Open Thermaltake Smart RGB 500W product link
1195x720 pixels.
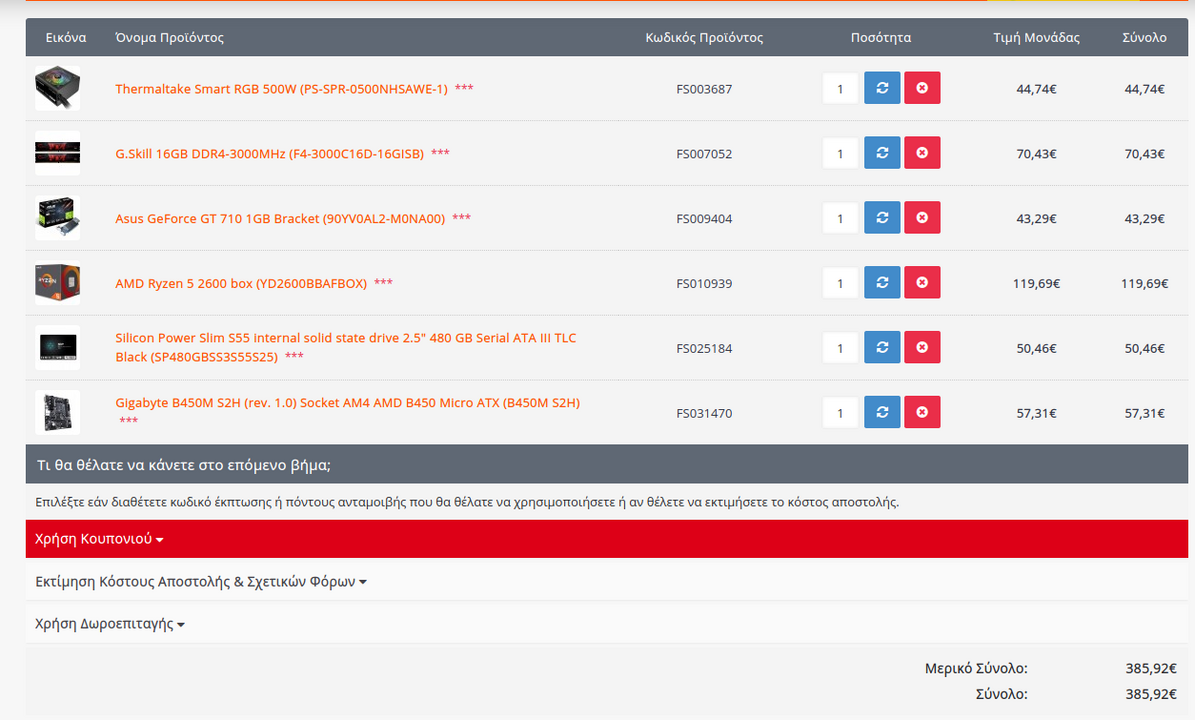click(x=281, y=89)
